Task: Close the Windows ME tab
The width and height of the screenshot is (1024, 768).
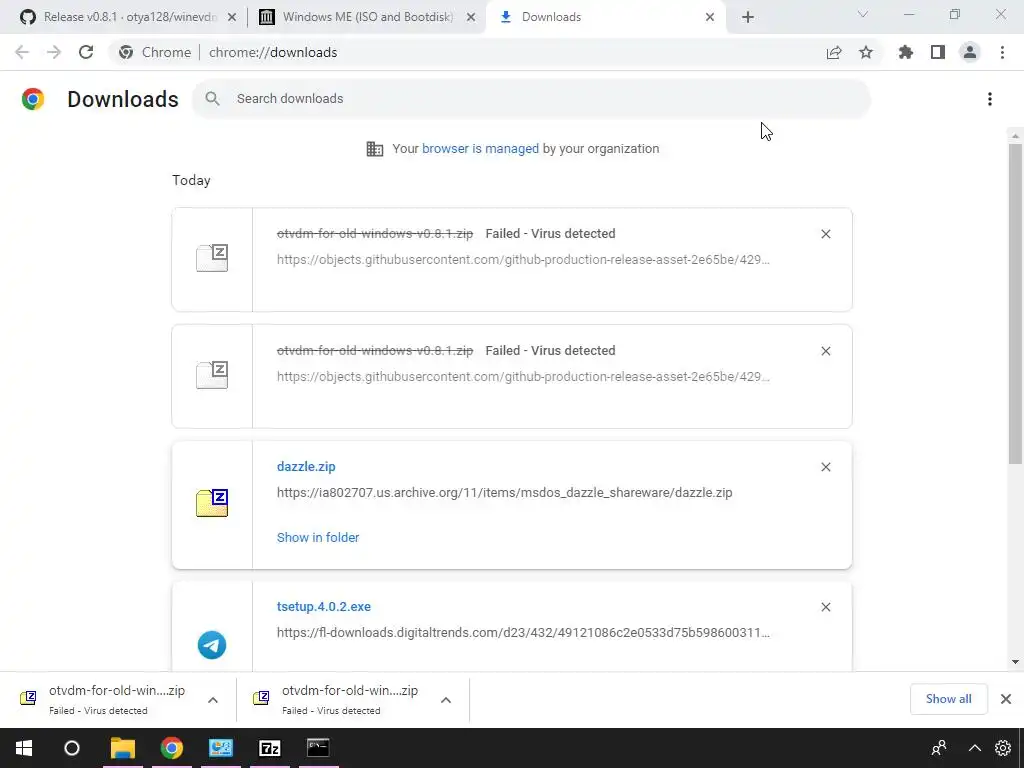Action: click(471, 18)
